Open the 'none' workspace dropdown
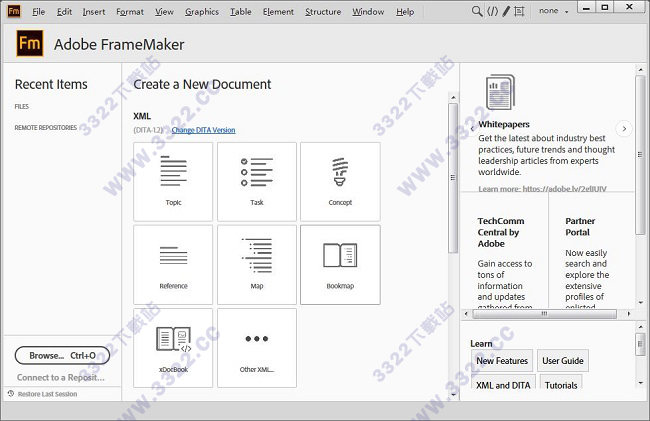 (x=554, y=11)
